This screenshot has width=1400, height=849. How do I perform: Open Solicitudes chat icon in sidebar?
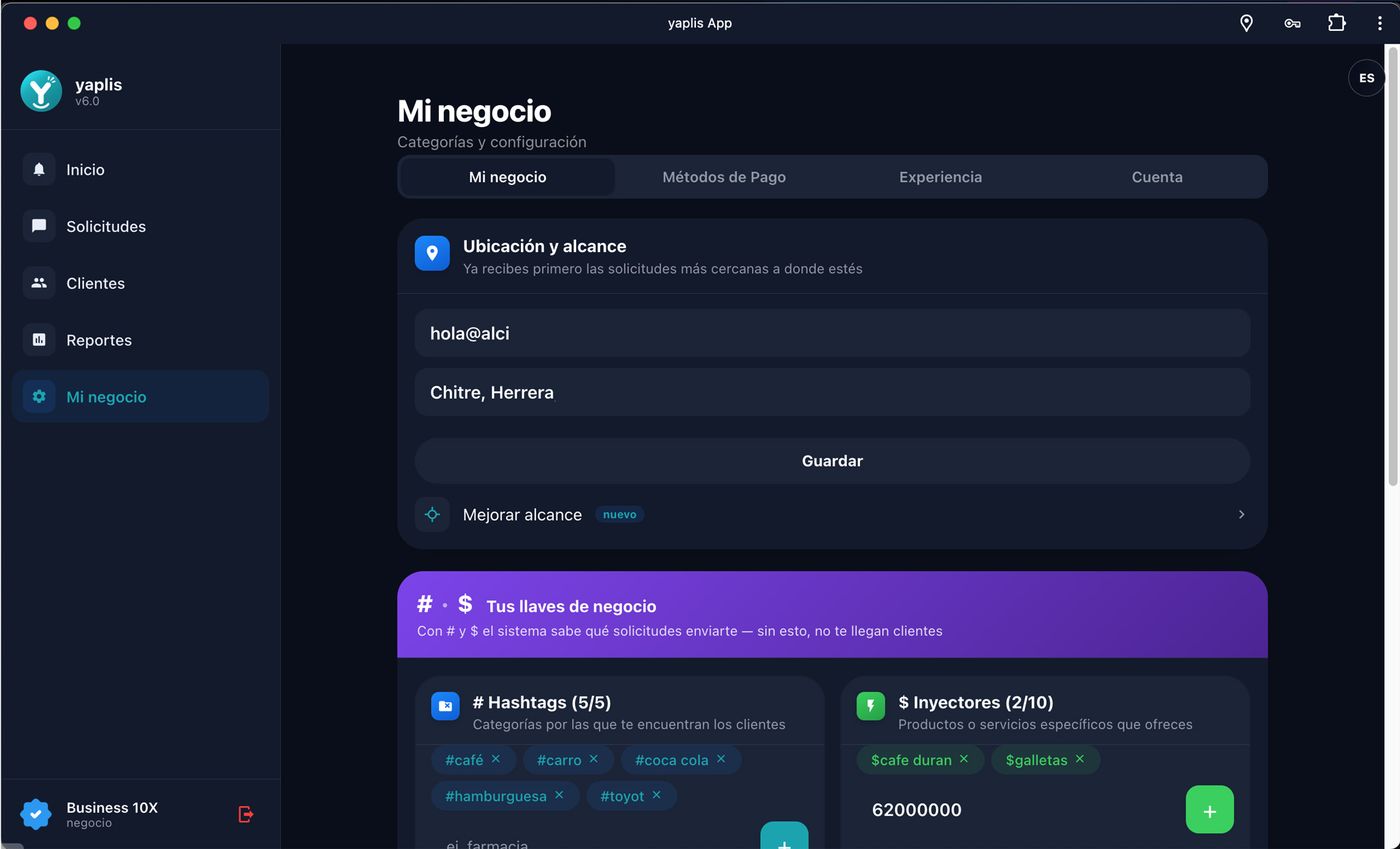click(39, 226)
